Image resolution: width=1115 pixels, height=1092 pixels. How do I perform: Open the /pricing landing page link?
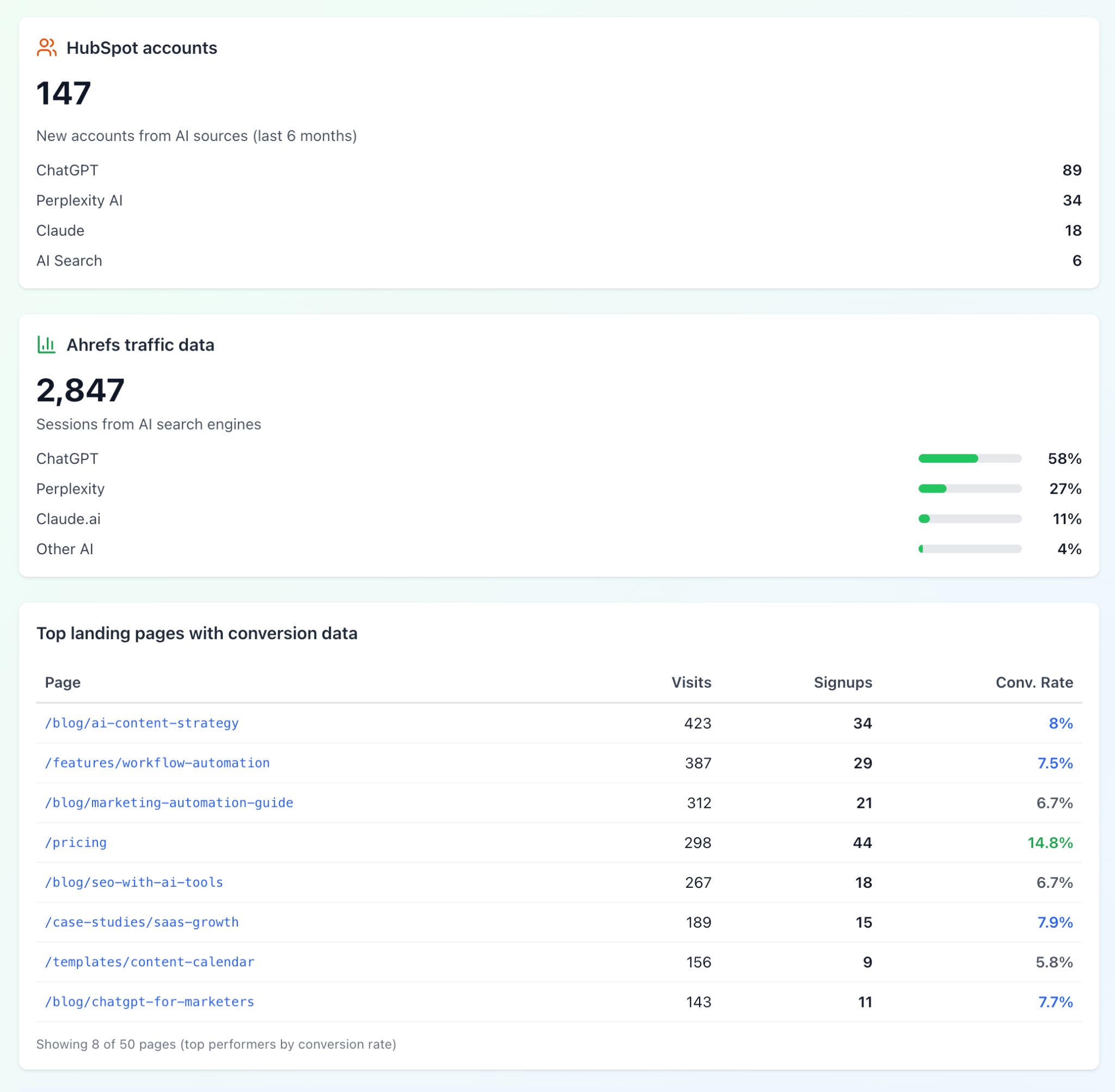pos(75,843)
